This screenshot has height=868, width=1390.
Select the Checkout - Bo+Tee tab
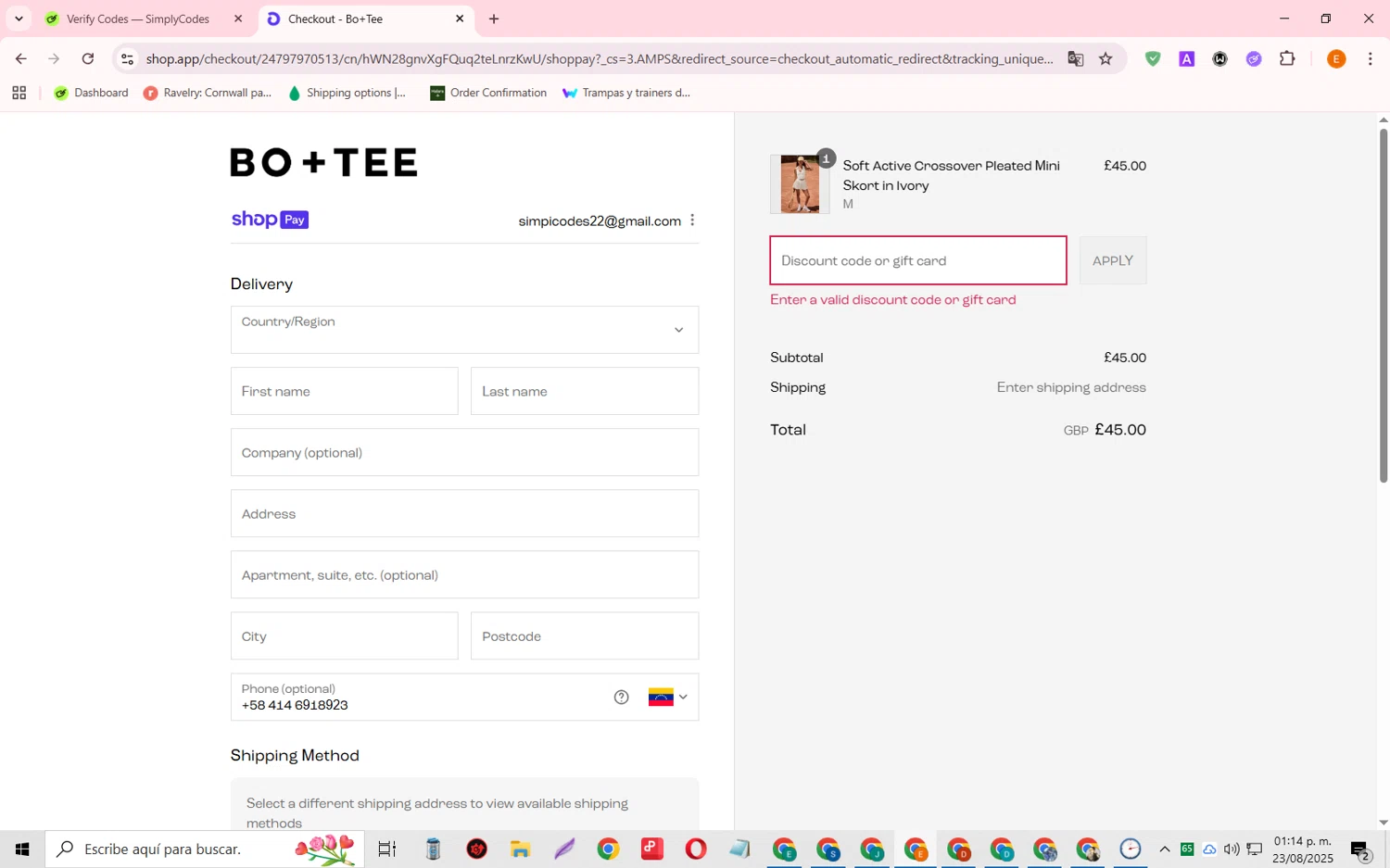[x=365, y=19]
